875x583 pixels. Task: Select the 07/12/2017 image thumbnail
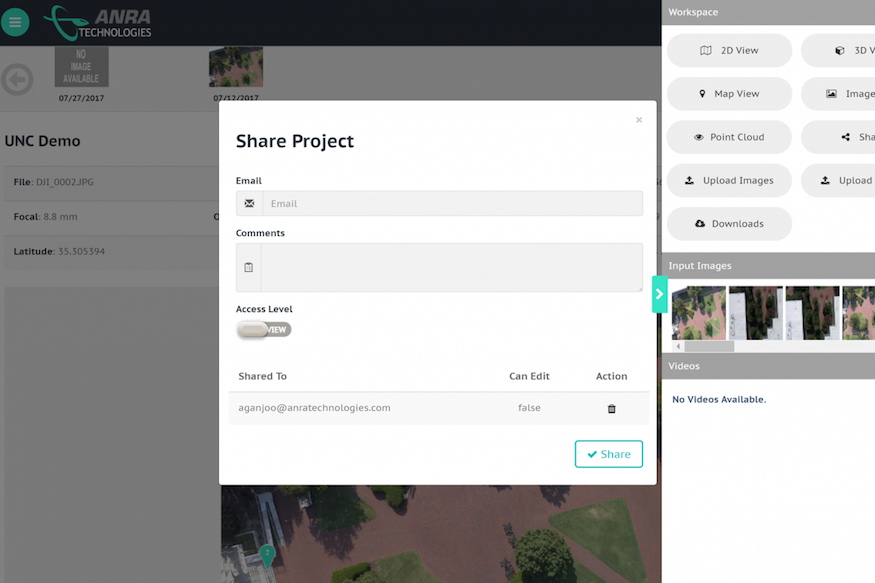click(236, 68)
